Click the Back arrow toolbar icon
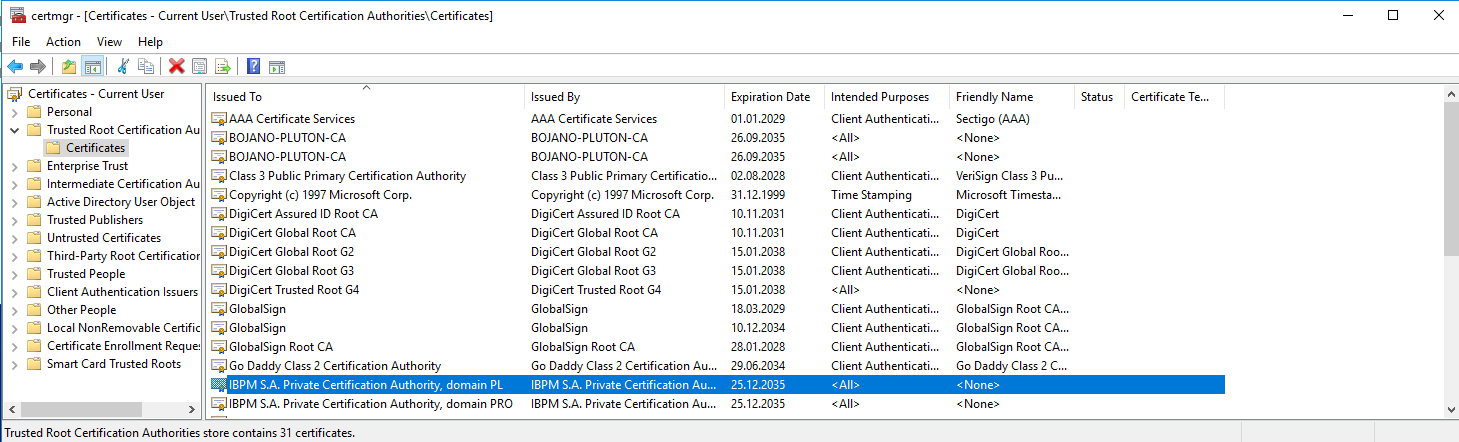This screenshot has height=442, width=1459. (15, 66)
